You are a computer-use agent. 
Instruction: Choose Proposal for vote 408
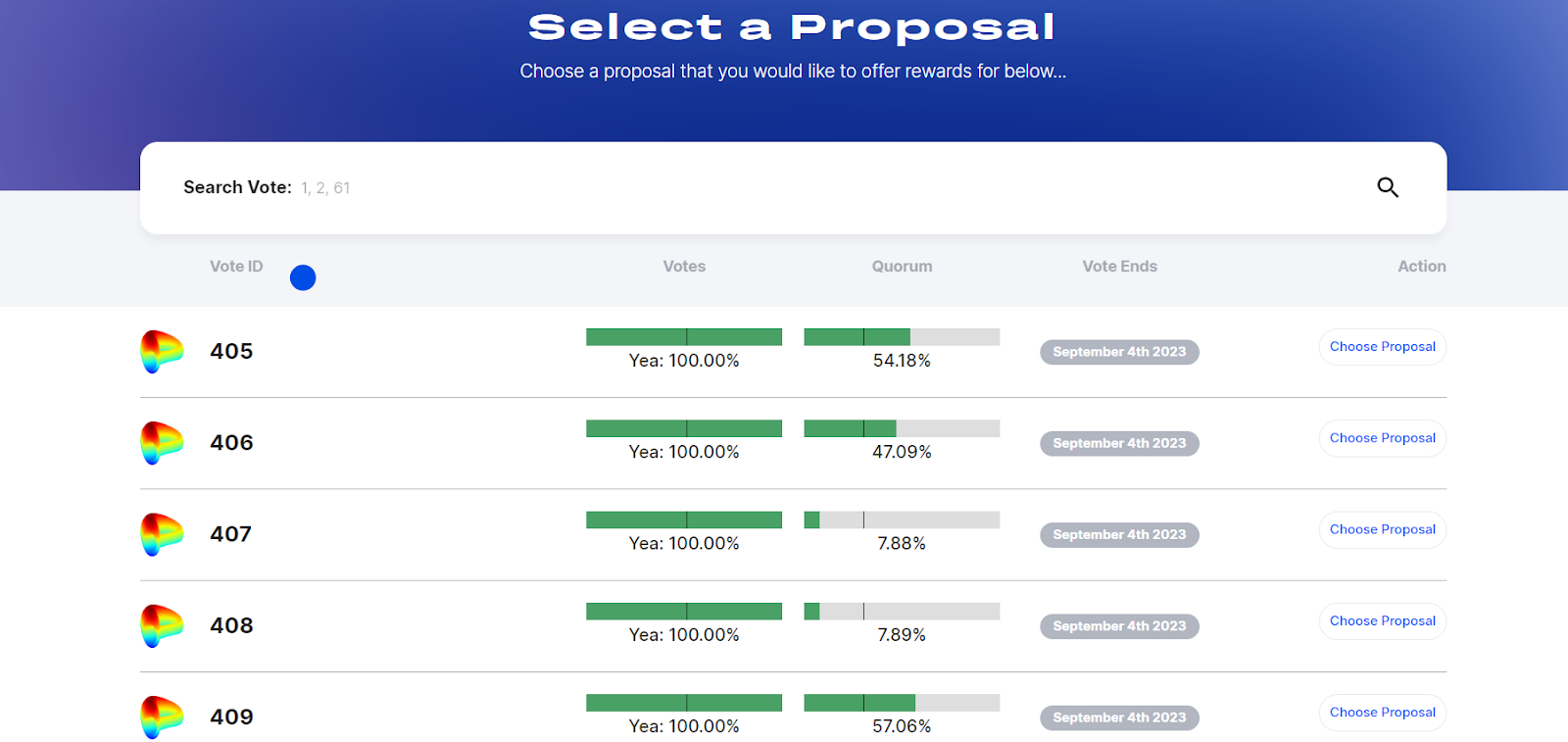pyautogui.click(x=1382, y=621)
